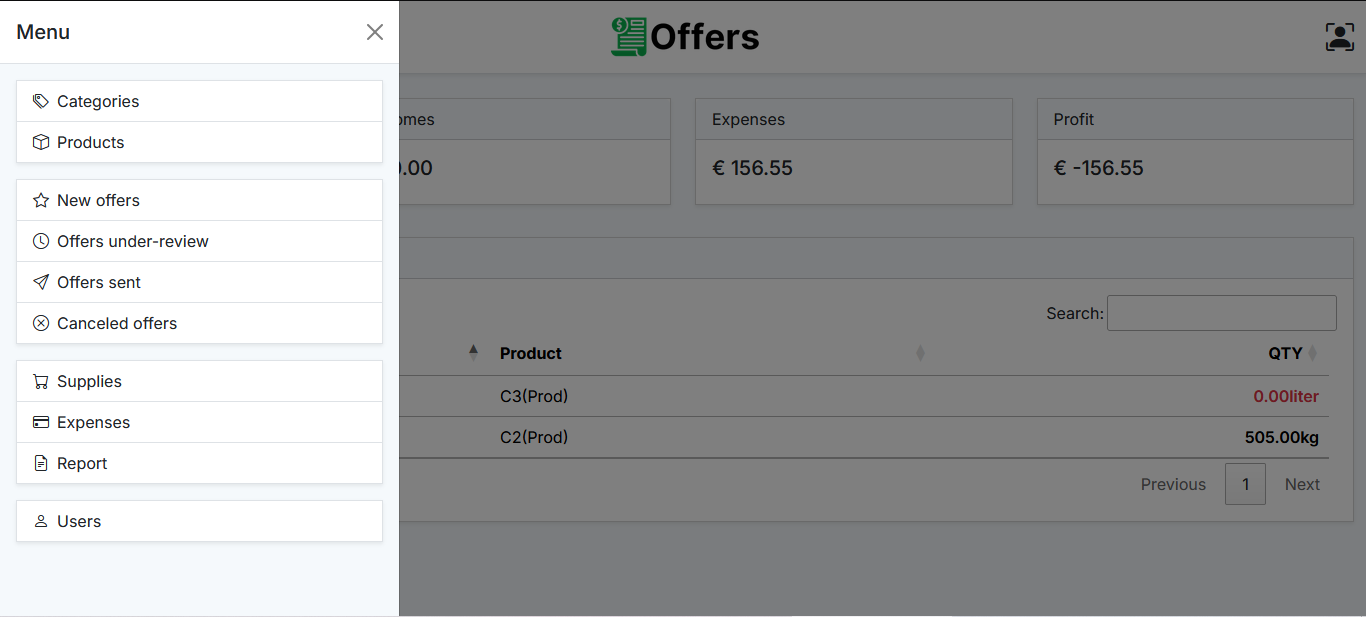Click the box icon beside Products
This screenshot has width=1366, height=617.
click(41, 142)
